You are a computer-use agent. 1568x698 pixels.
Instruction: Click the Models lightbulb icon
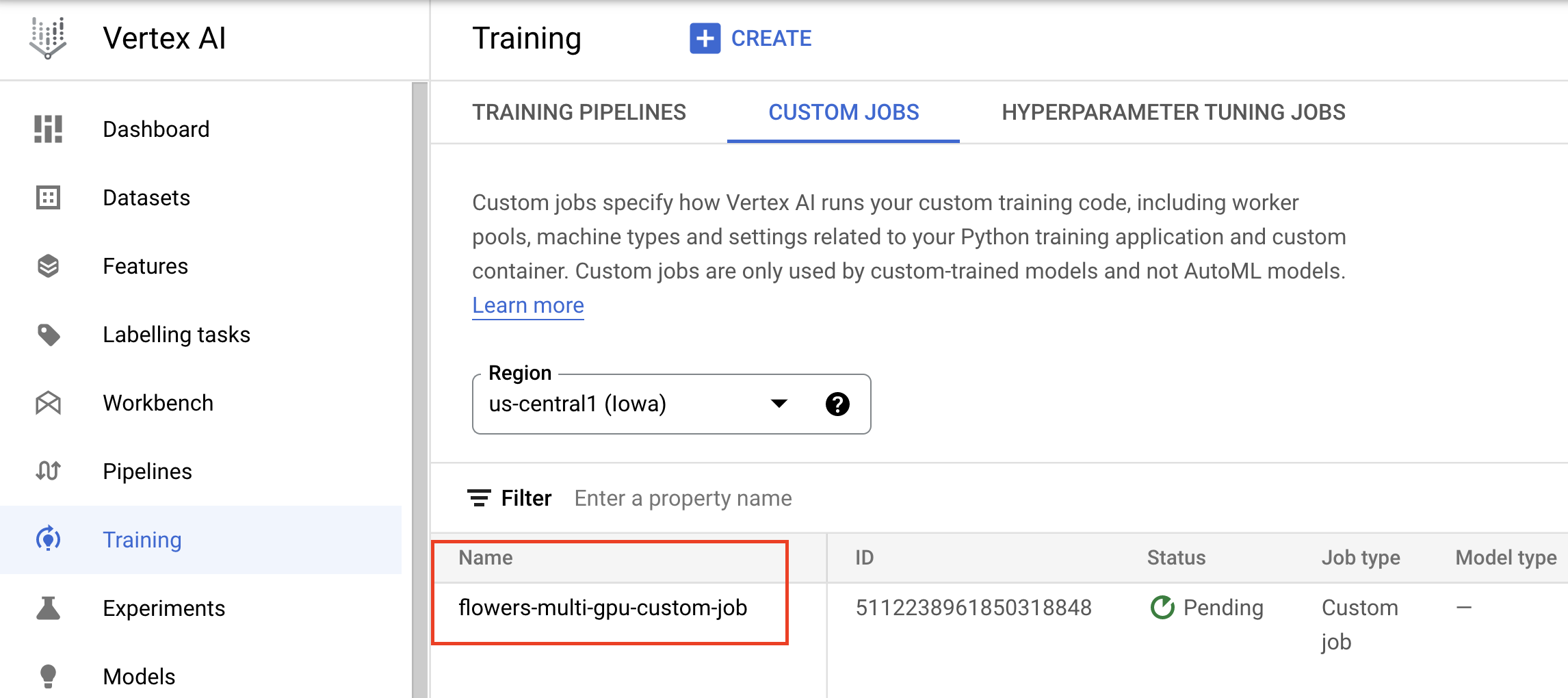[x=48, y=675]
